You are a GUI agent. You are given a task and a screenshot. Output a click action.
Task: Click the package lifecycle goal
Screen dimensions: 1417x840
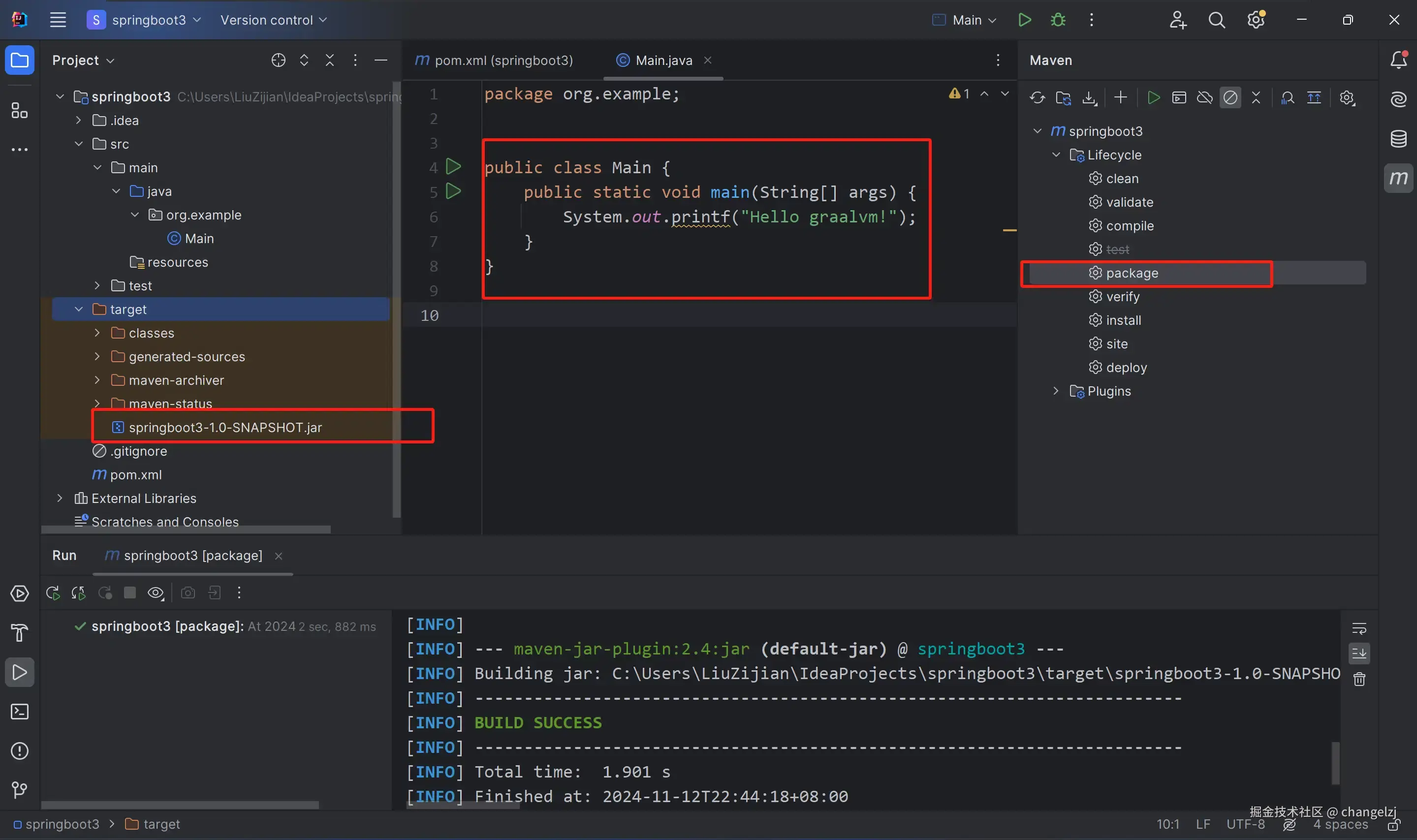1132,274
